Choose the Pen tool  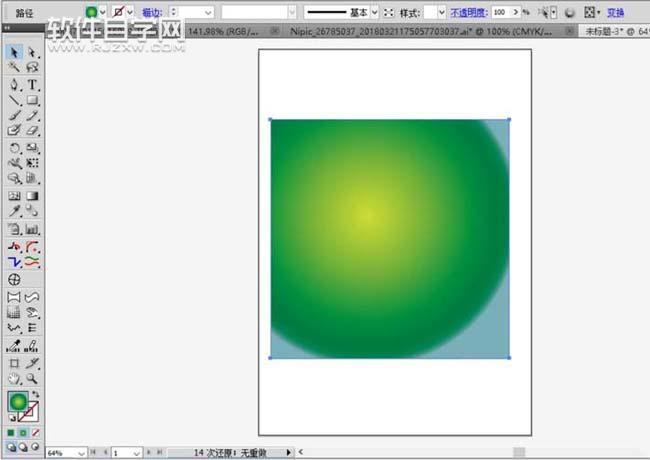(14, 84)
